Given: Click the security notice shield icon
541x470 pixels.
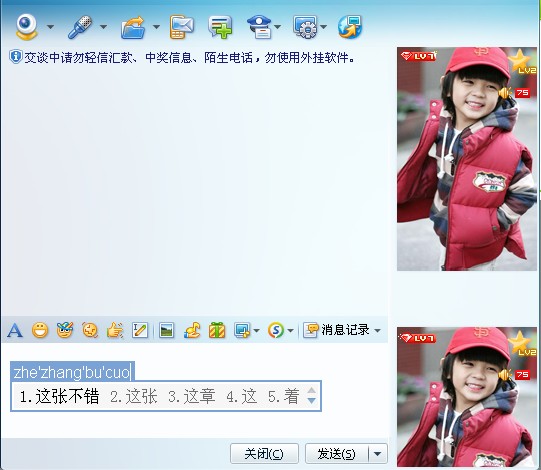Looking at the screenshot, I should pos(16,57).
